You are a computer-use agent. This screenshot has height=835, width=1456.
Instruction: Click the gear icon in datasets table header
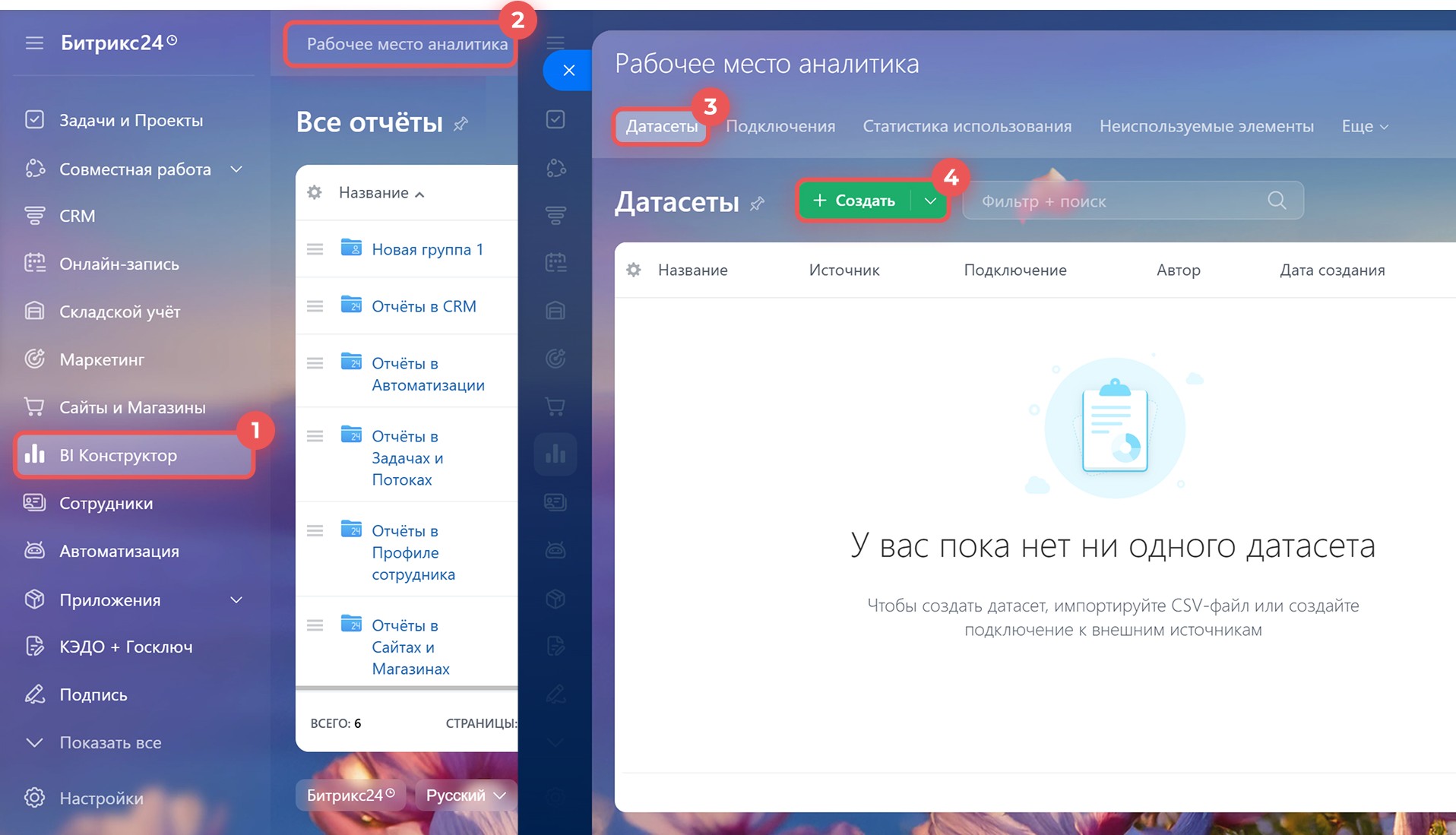tap(634, 270)
